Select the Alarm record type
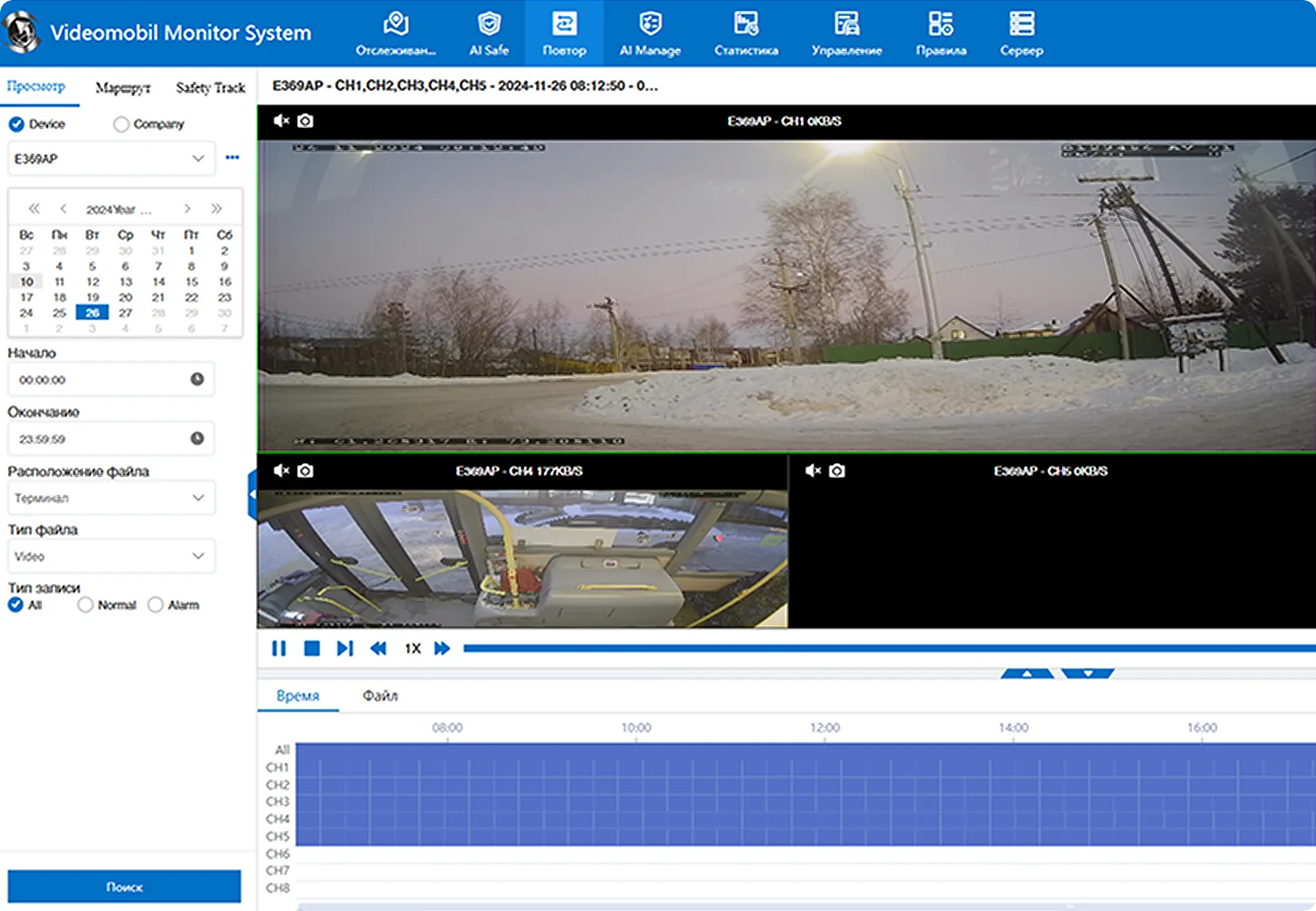 (155, 605)
